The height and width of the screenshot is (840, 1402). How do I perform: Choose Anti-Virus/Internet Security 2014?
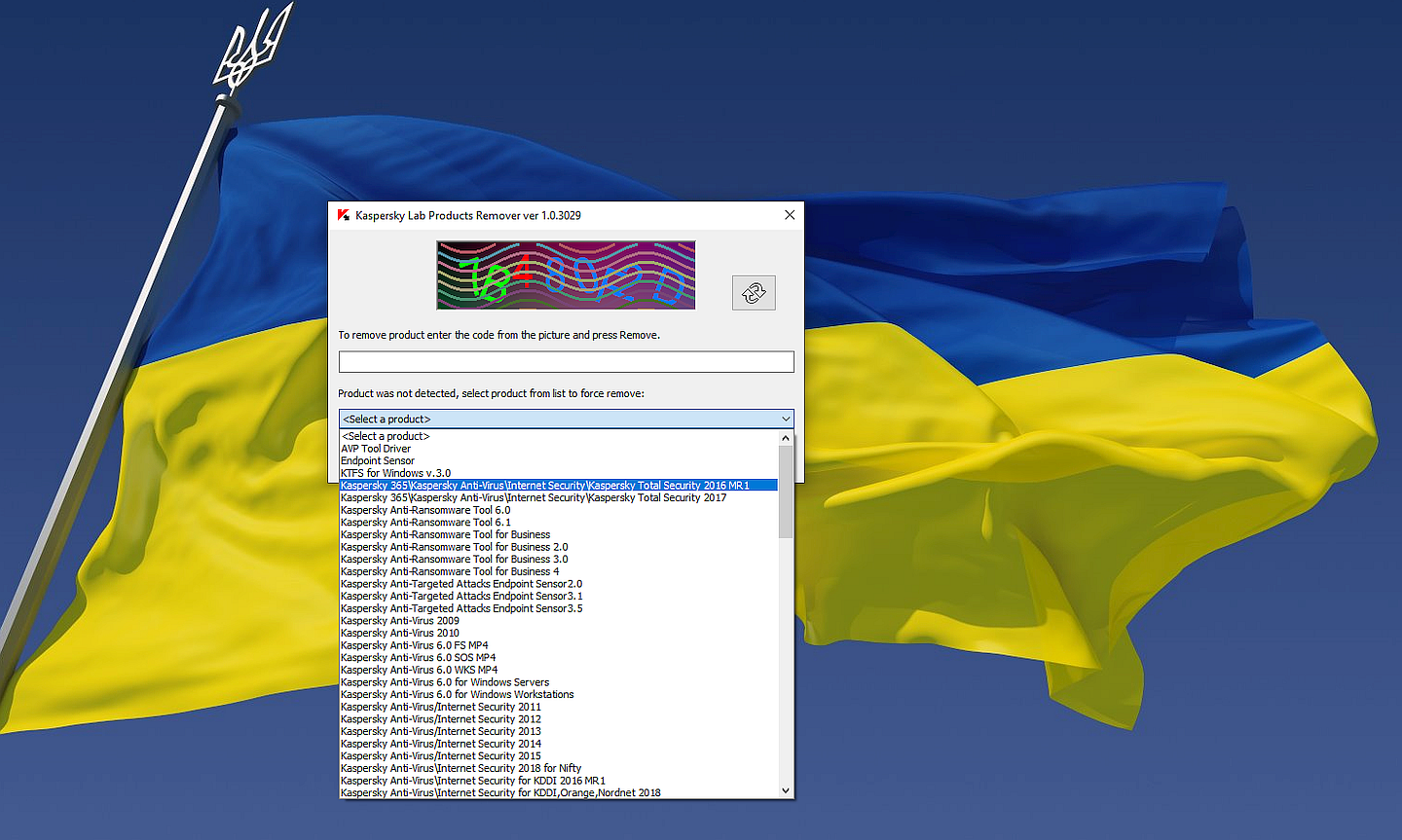pyautogui.click(x=559, y=744)
